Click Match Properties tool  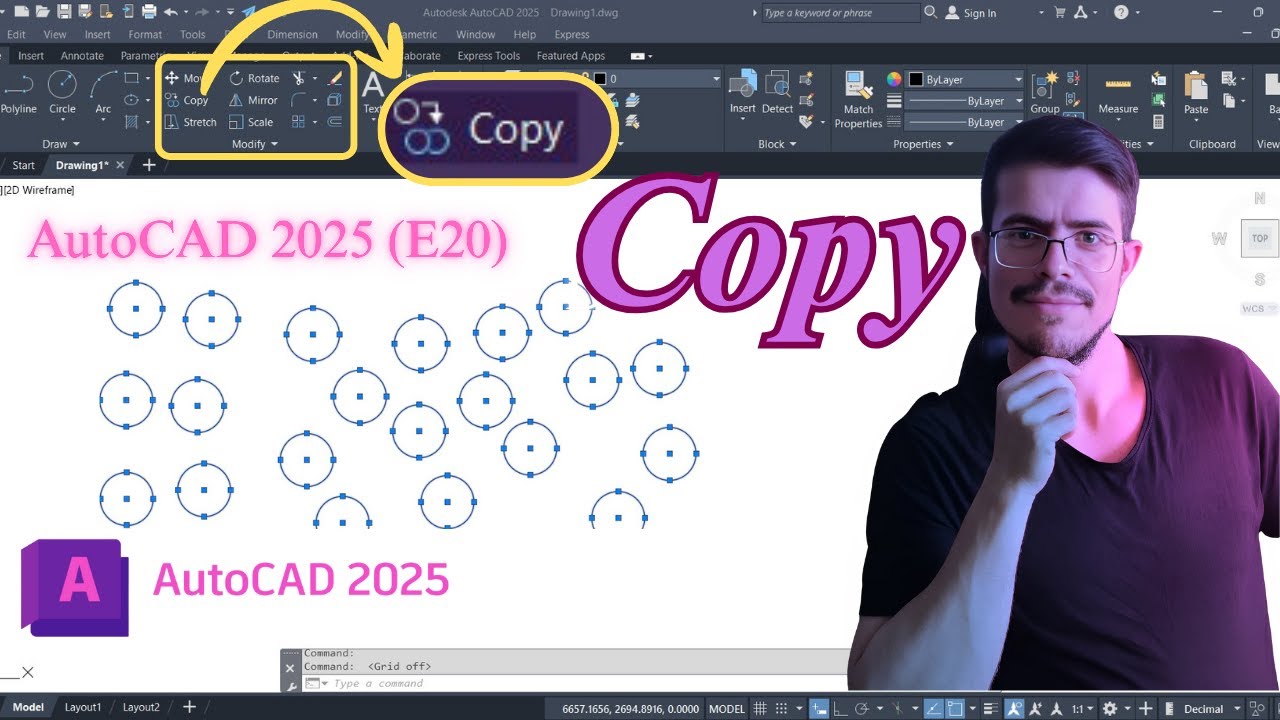858,100
